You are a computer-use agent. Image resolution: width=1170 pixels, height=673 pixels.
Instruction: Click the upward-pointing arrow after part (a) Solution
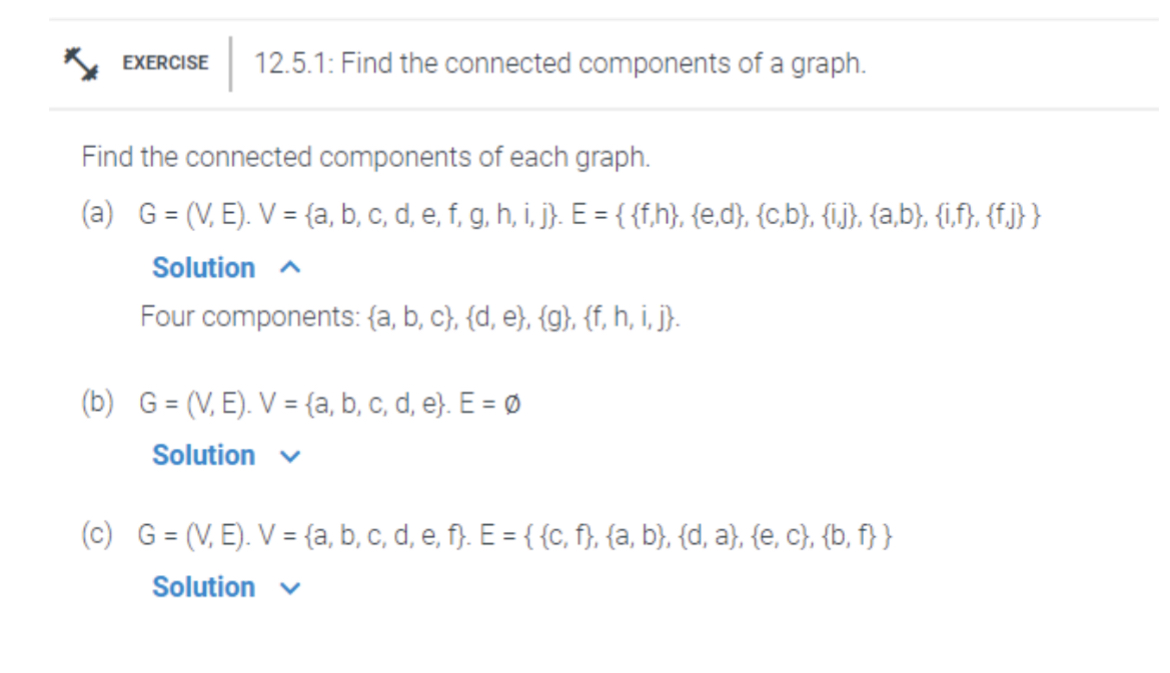(289, 267)
